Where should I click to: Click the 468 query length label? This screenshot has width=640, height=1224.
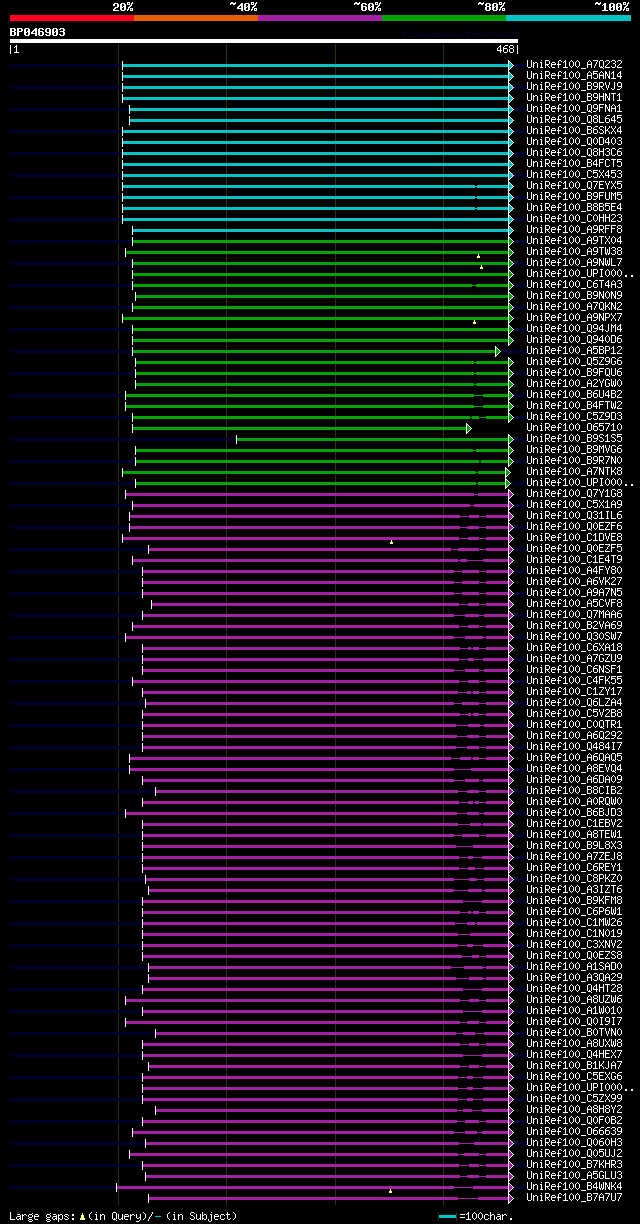[x=505, y=49]
